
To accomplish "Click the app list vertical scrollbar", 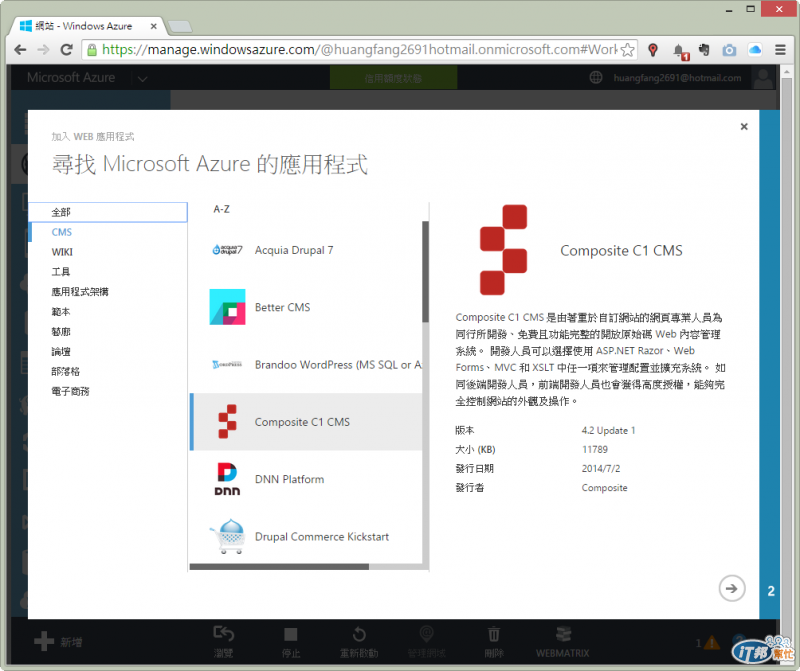I will pos(426,271).
